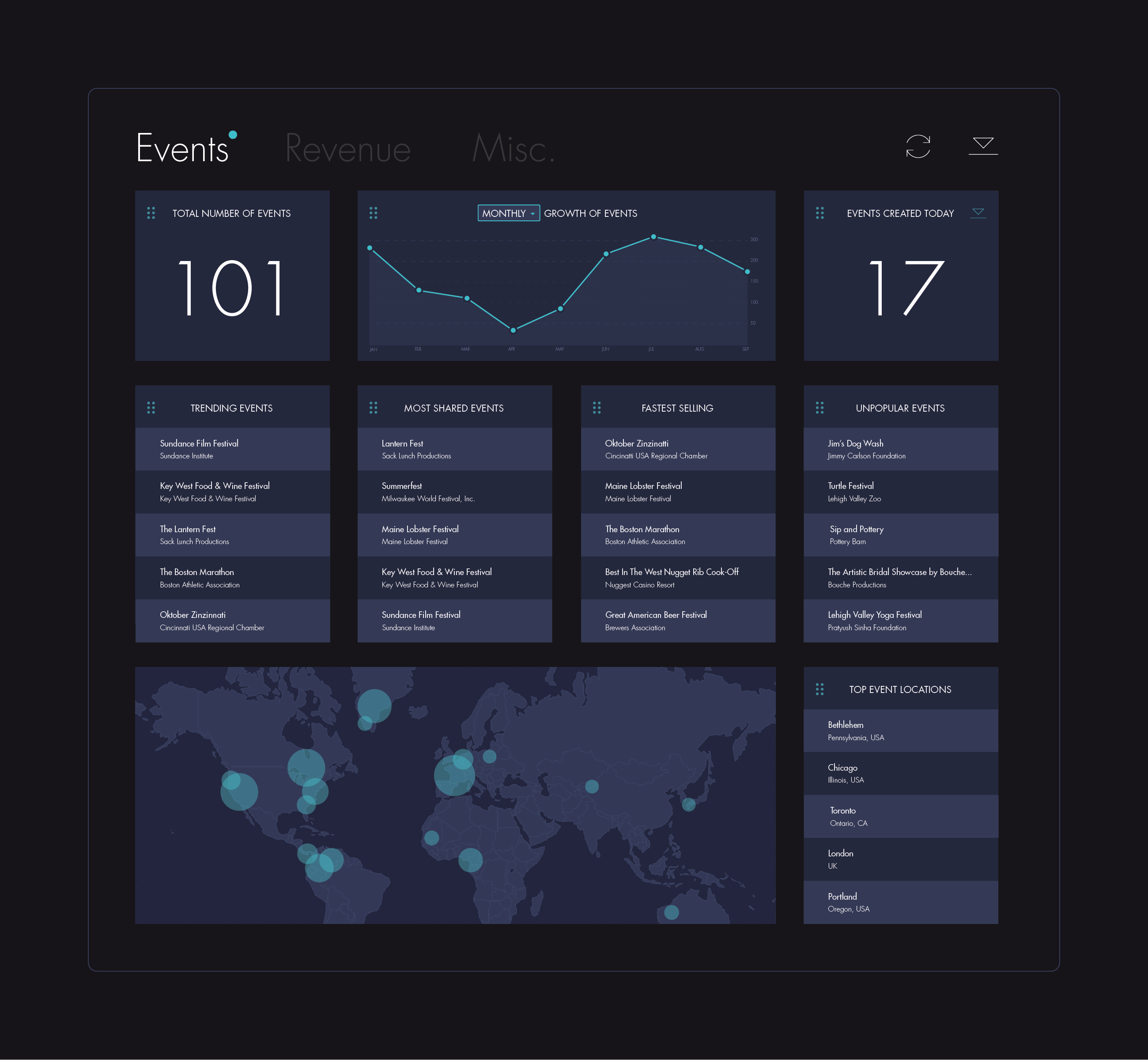Toggle the drag handle on Growth of Events

tap(373, 213)
